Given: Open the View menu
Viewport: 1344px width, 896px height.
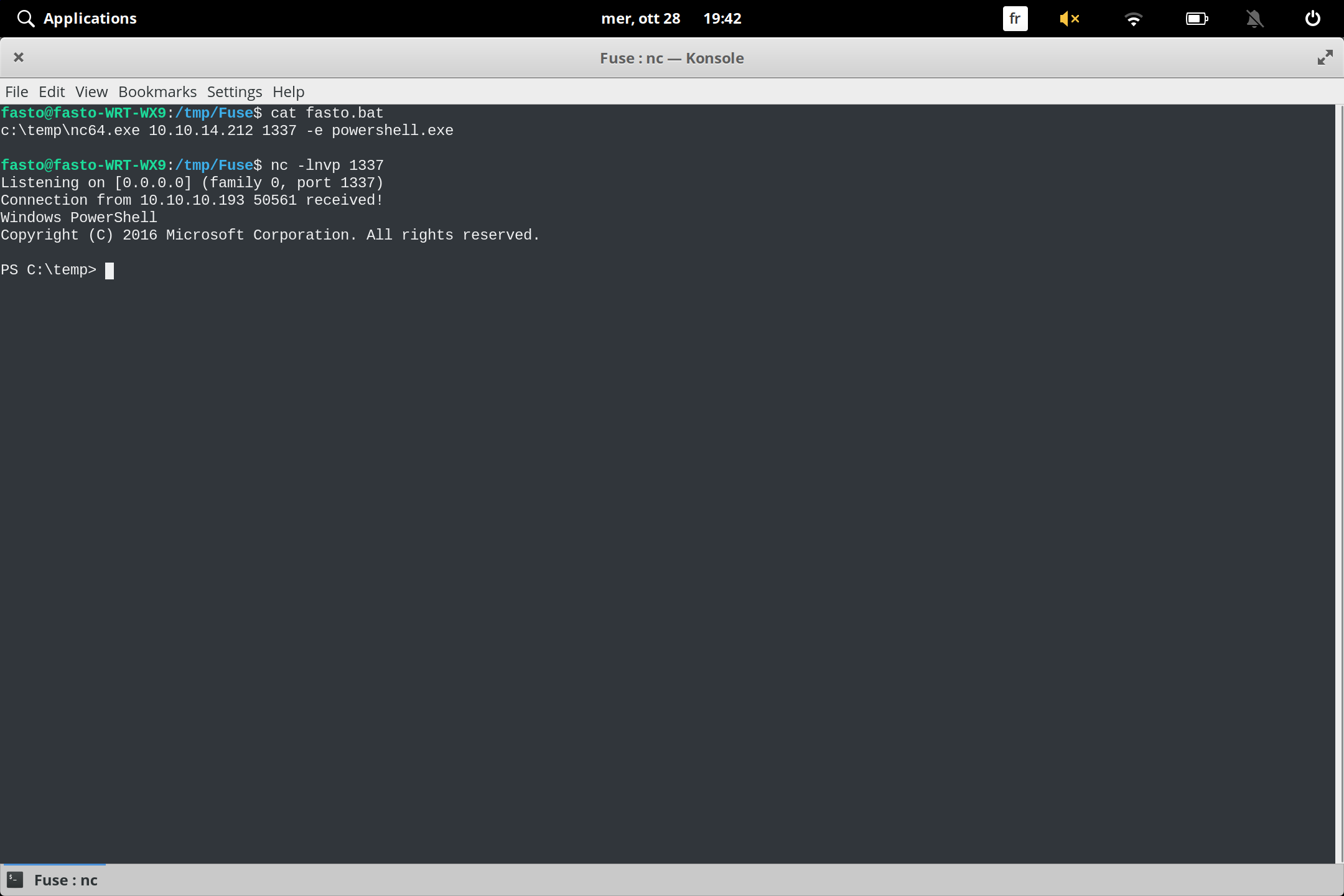Looking at the screenshot, I should pos(91,91).
